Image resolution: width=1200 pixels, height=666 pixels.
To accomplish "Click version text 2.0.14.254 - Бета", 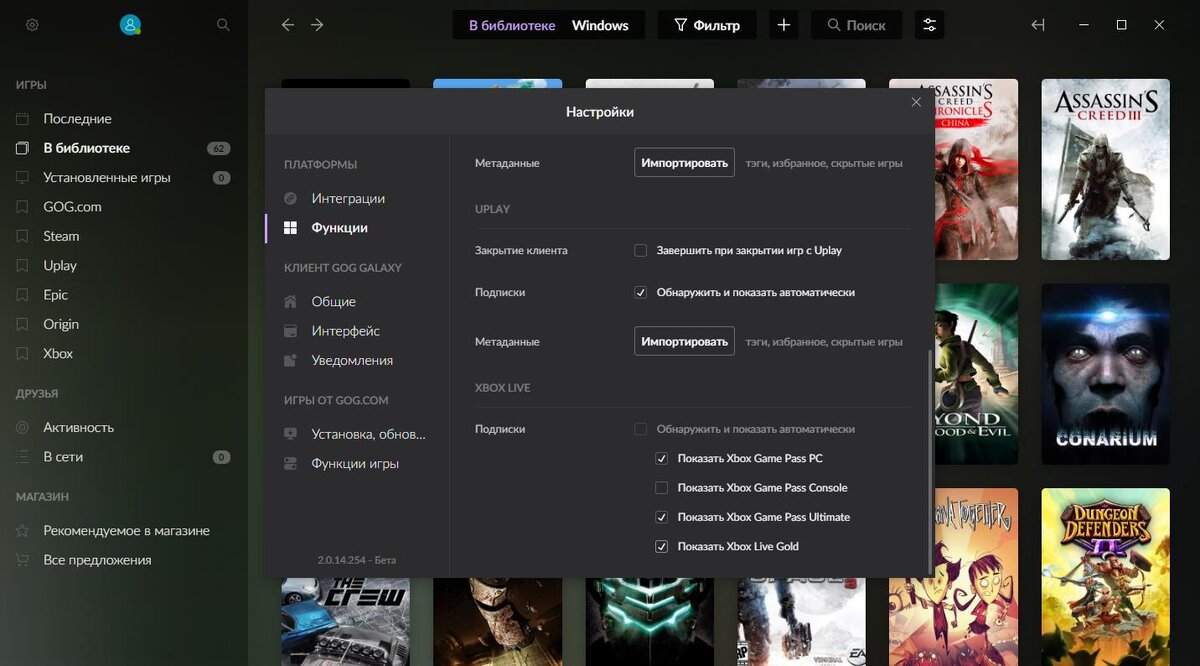I will [357, 560].
